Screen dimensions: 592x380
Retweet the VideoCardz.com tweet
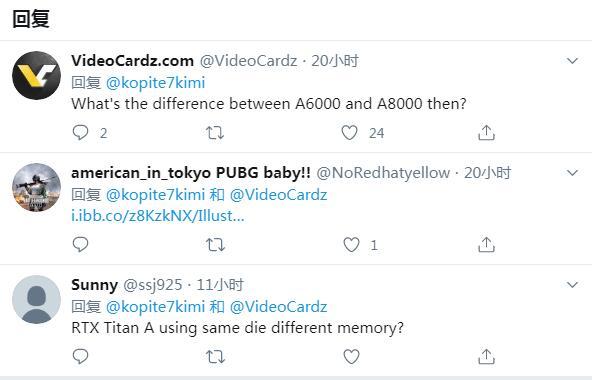coord(215,133)
